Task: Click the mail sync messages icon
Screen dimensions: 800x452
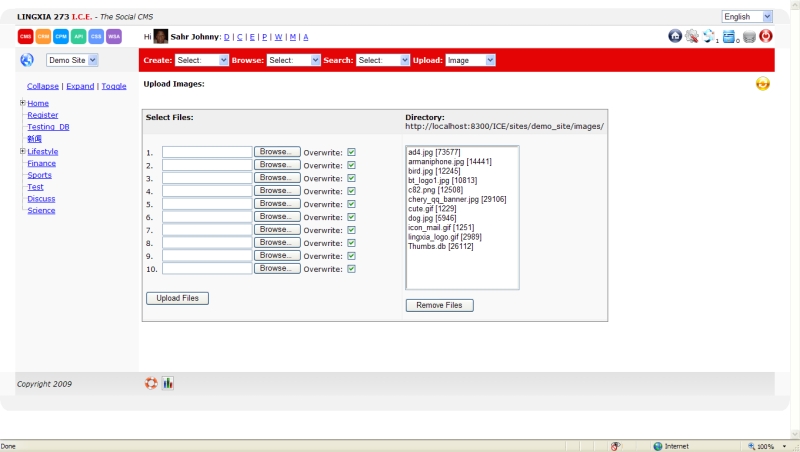Action: 709,36
